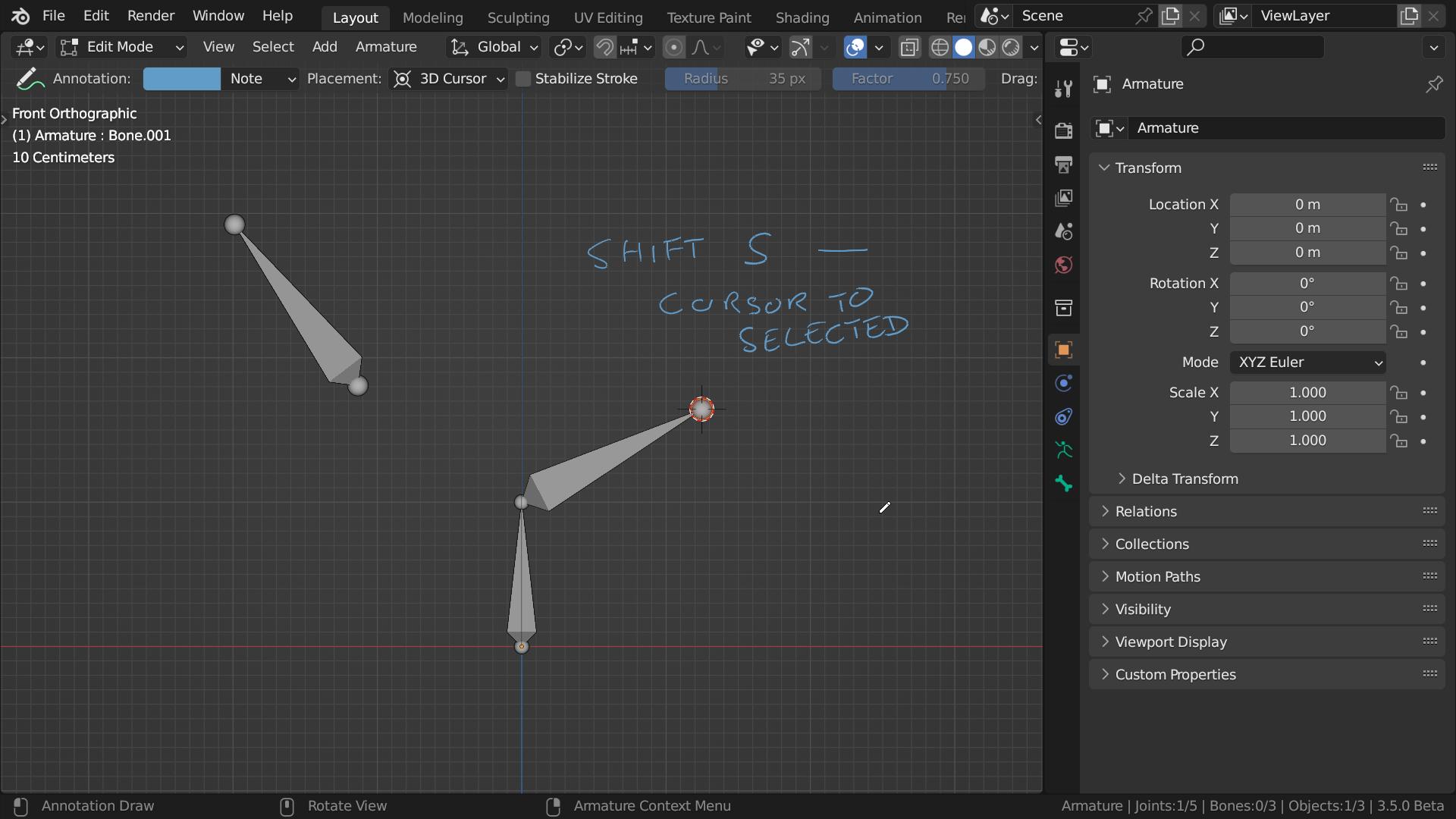Select the orange Object properties tab

pyautogui.click(x=1064, y=350)
